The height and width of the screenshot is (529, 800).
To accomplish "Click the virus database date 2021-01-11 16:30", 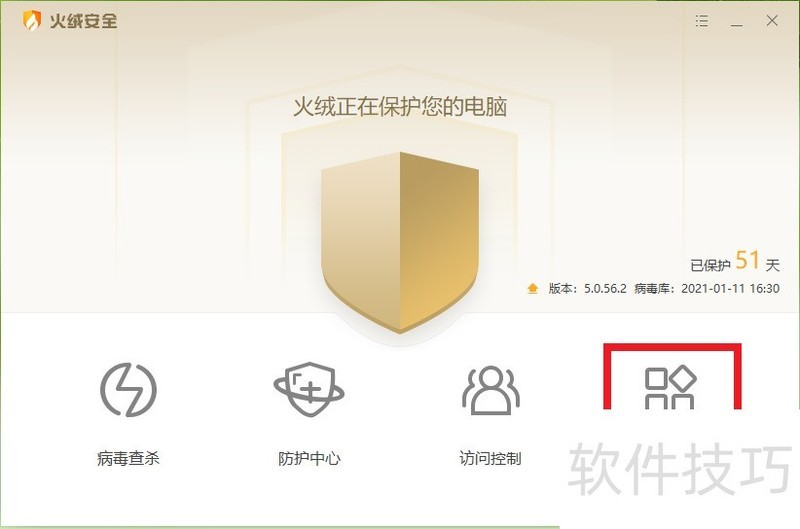I will (x=730, y=289).
